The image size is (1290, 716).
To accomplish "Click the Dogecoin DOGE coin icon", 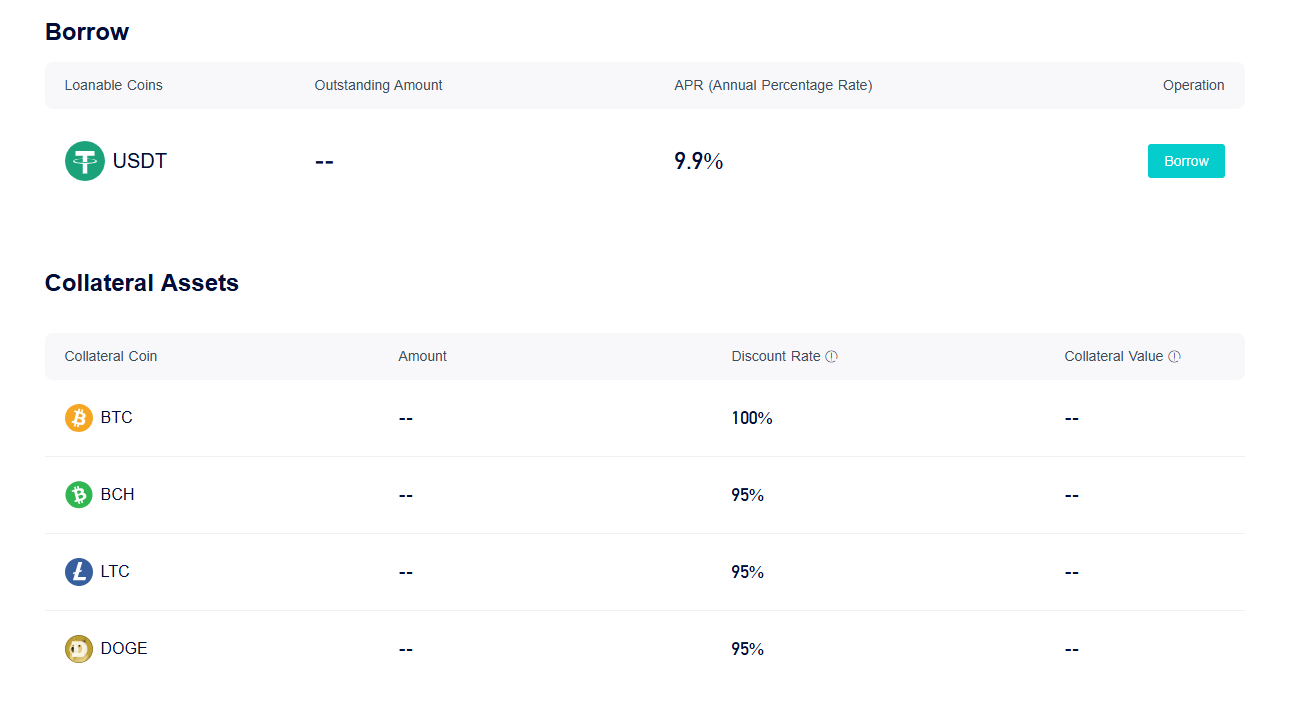I will click(x=79, y=649).
